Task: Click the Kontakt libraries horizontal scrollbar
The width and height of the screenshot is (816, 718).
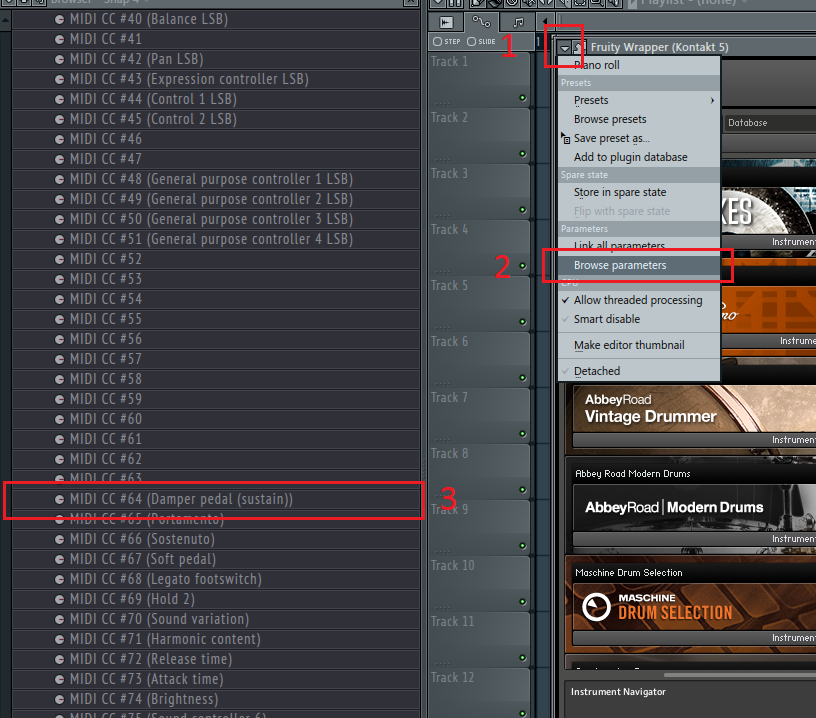Action: click(x=740, y=675)
